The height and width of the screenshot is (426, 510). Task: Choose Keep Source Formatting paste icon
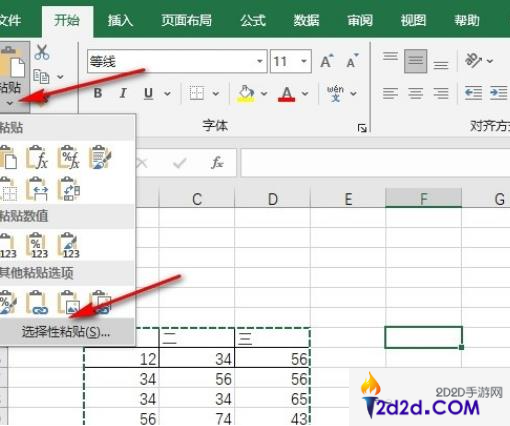[x=100, y=157]
